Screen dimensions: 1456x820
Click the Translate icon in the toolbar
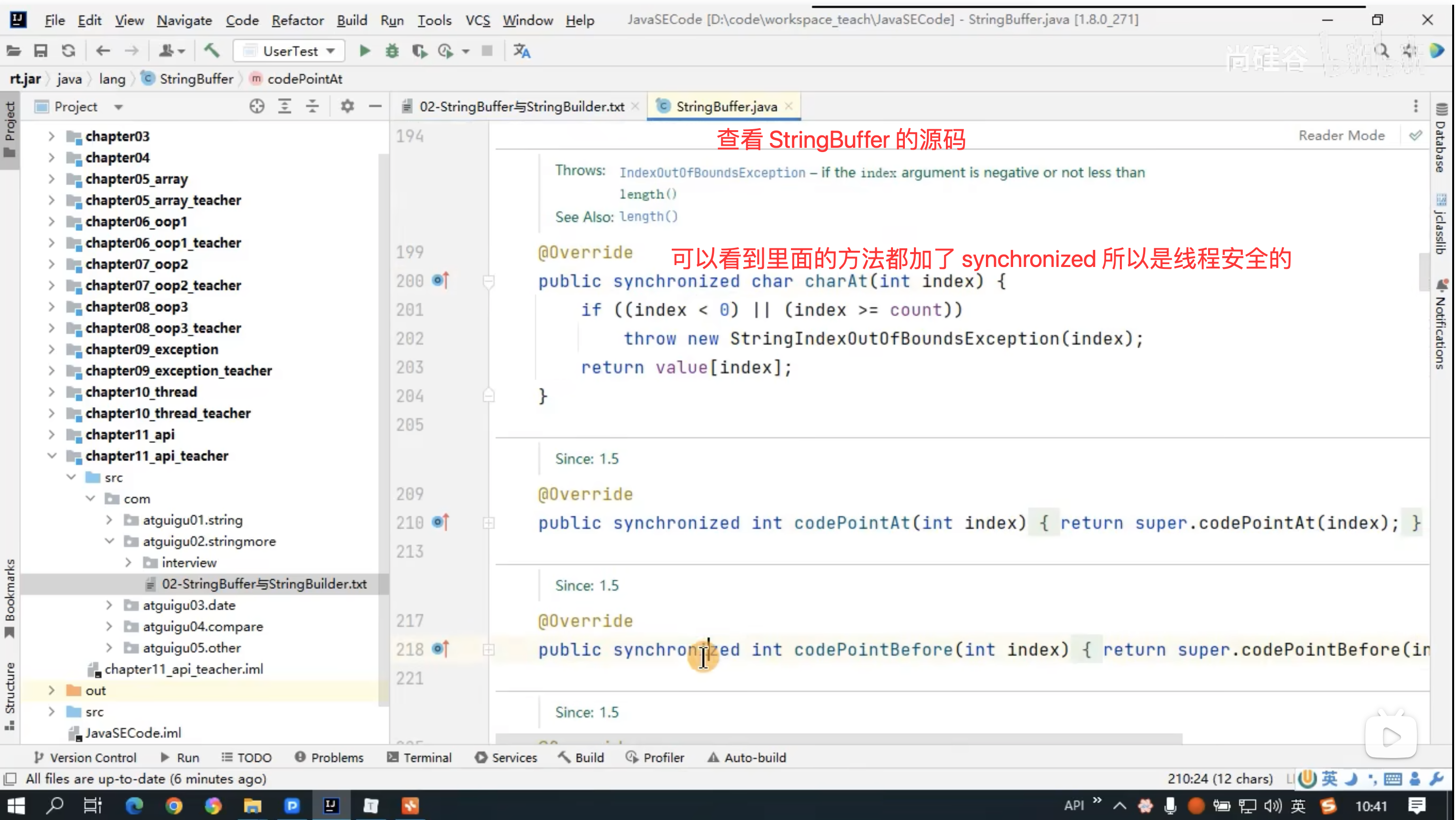point(521,51)
